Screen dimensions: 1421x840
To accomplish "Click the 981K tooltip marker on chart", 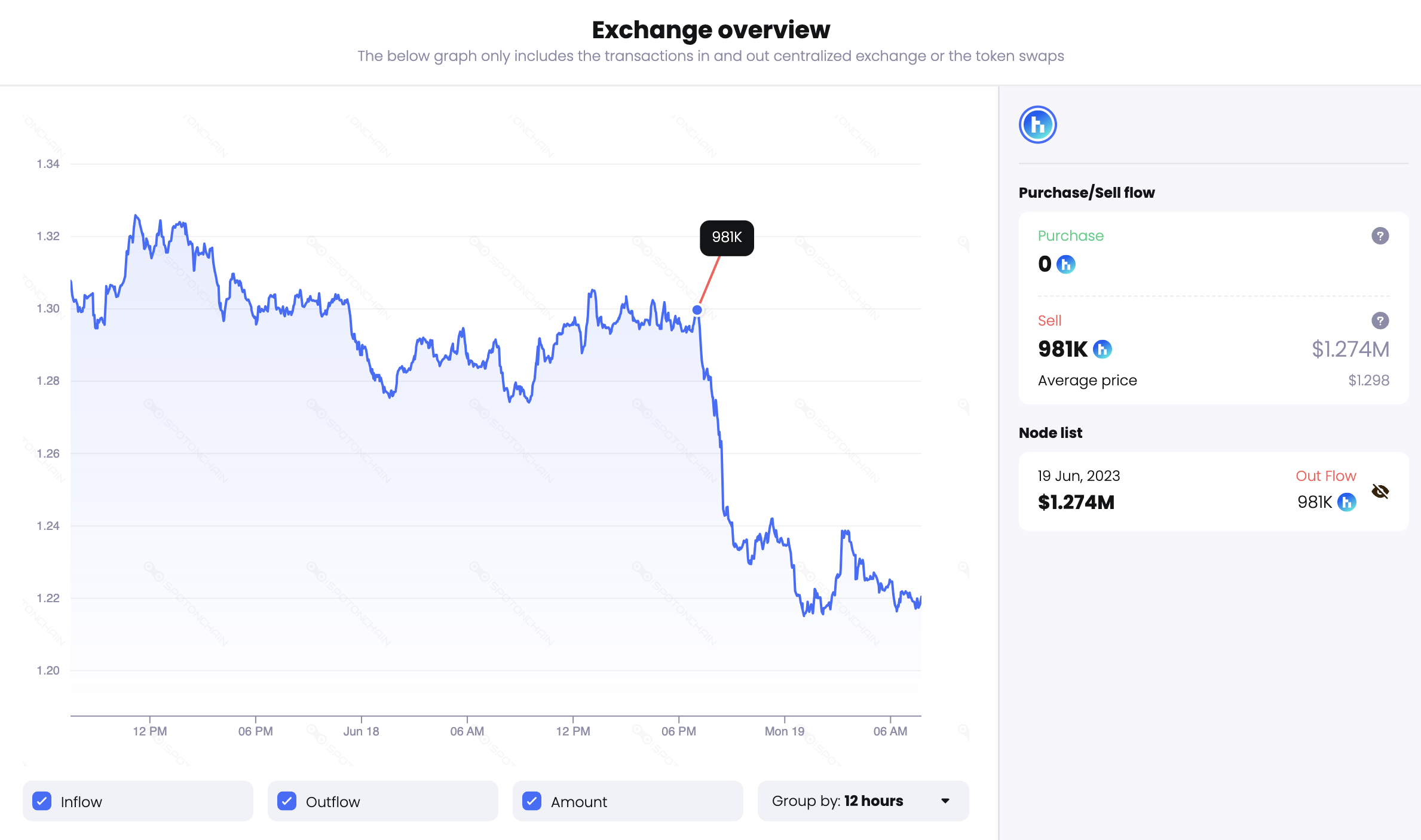I will point(726,237).
